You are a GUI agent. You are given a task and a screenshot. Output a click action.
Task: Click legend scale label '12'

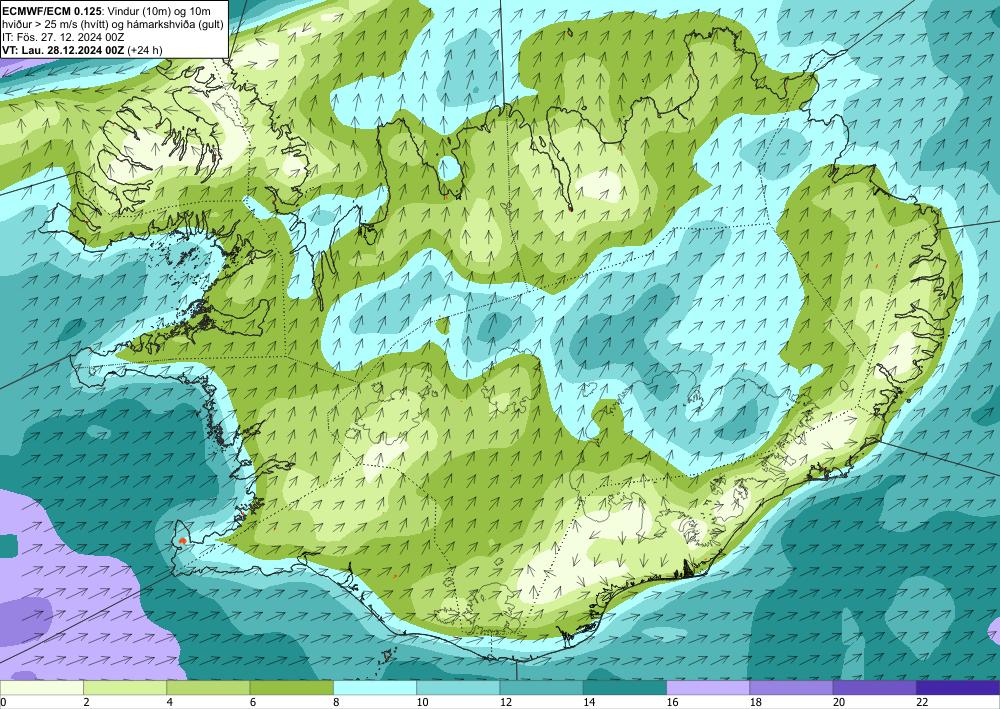506,702
